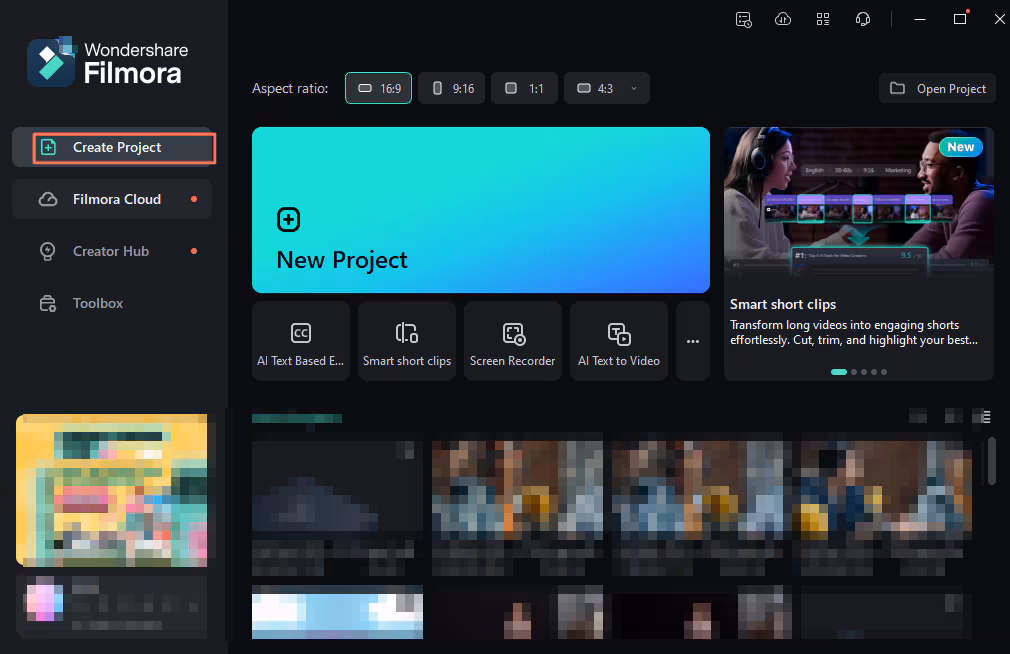The width and height of the screenshot is (1010, 654).
Task: Click the Screen Recorder tool icon
Action: tap(513, 334)
